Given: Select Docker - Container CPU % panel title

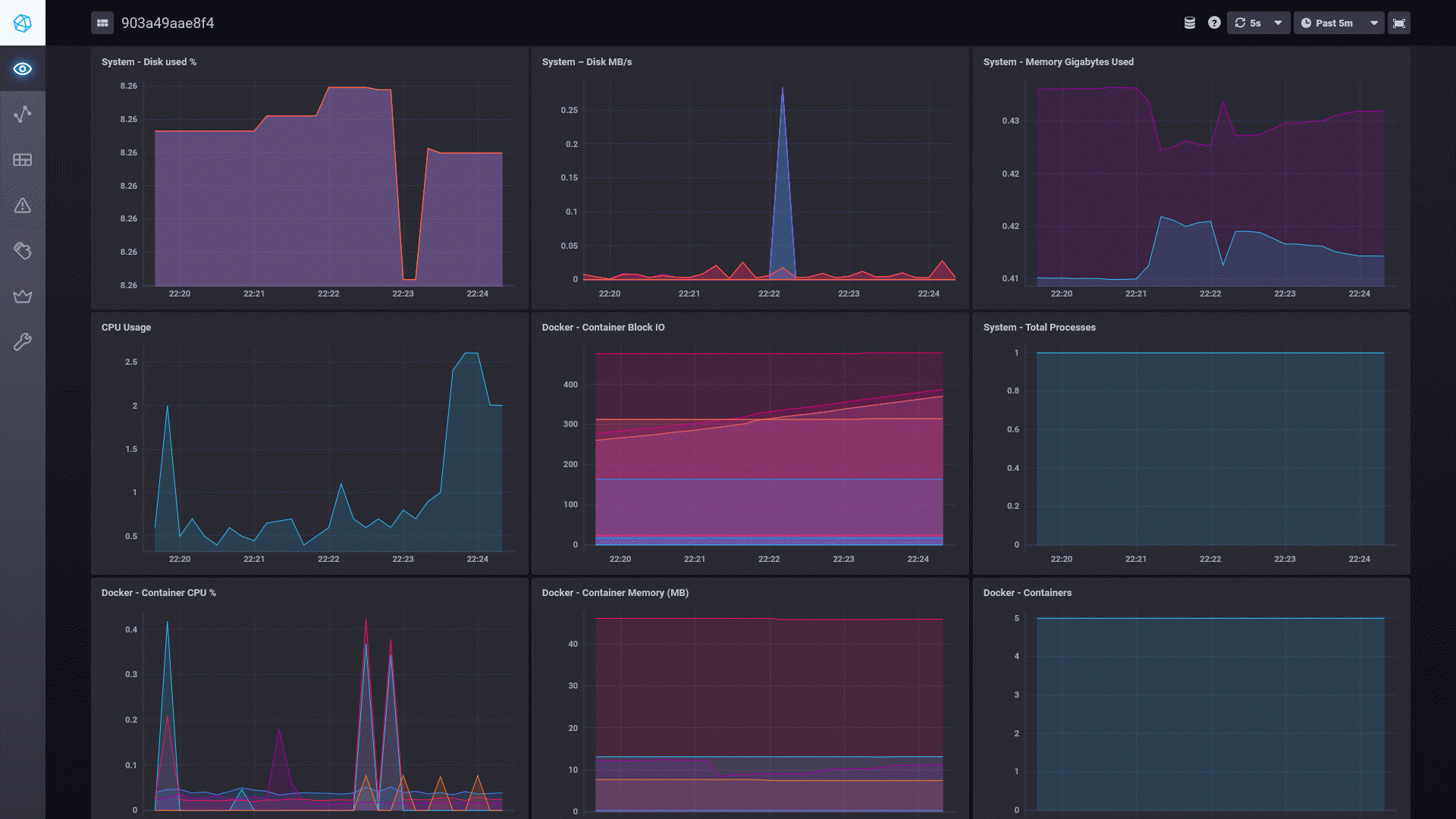Looking at the screenshot, I should pos(158,593).
